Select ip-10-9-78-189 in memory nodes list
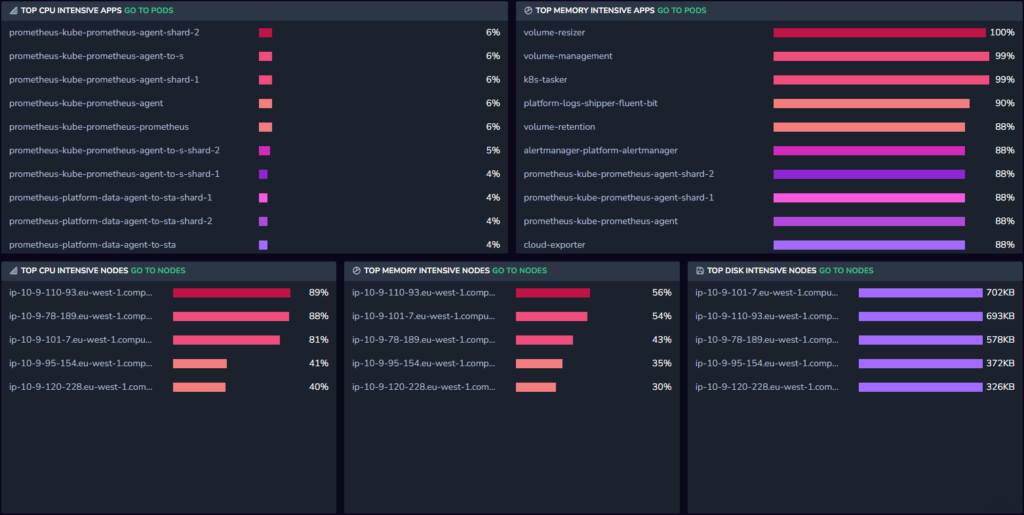This screenshot has height=515, width=1024. (x=424, y=339)
